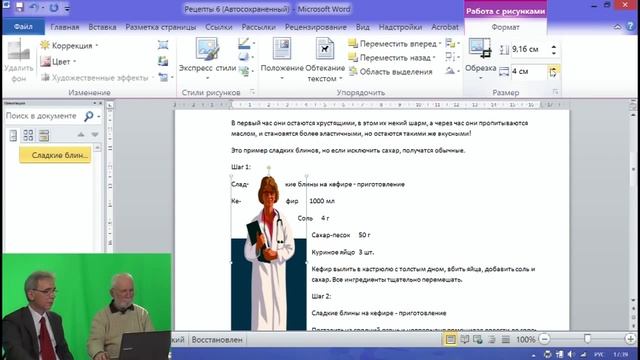The image size is (640, 360).
Task: Open the Word Help icon
Action: click(630, 27)
